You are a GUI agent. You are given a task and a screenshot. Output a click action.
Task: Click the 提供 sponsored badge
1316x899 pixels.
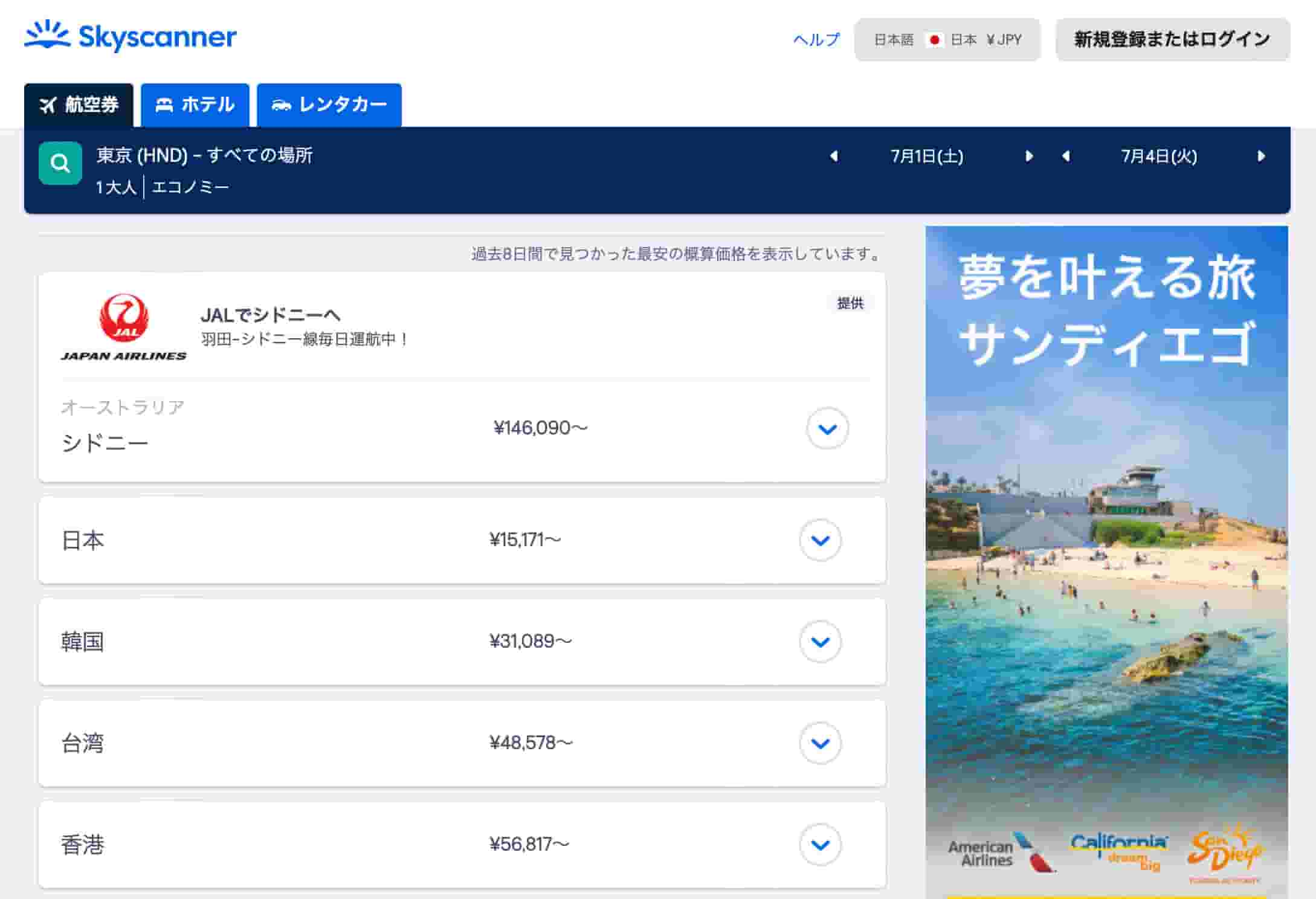pyautogui.click(x=850, y=303)
